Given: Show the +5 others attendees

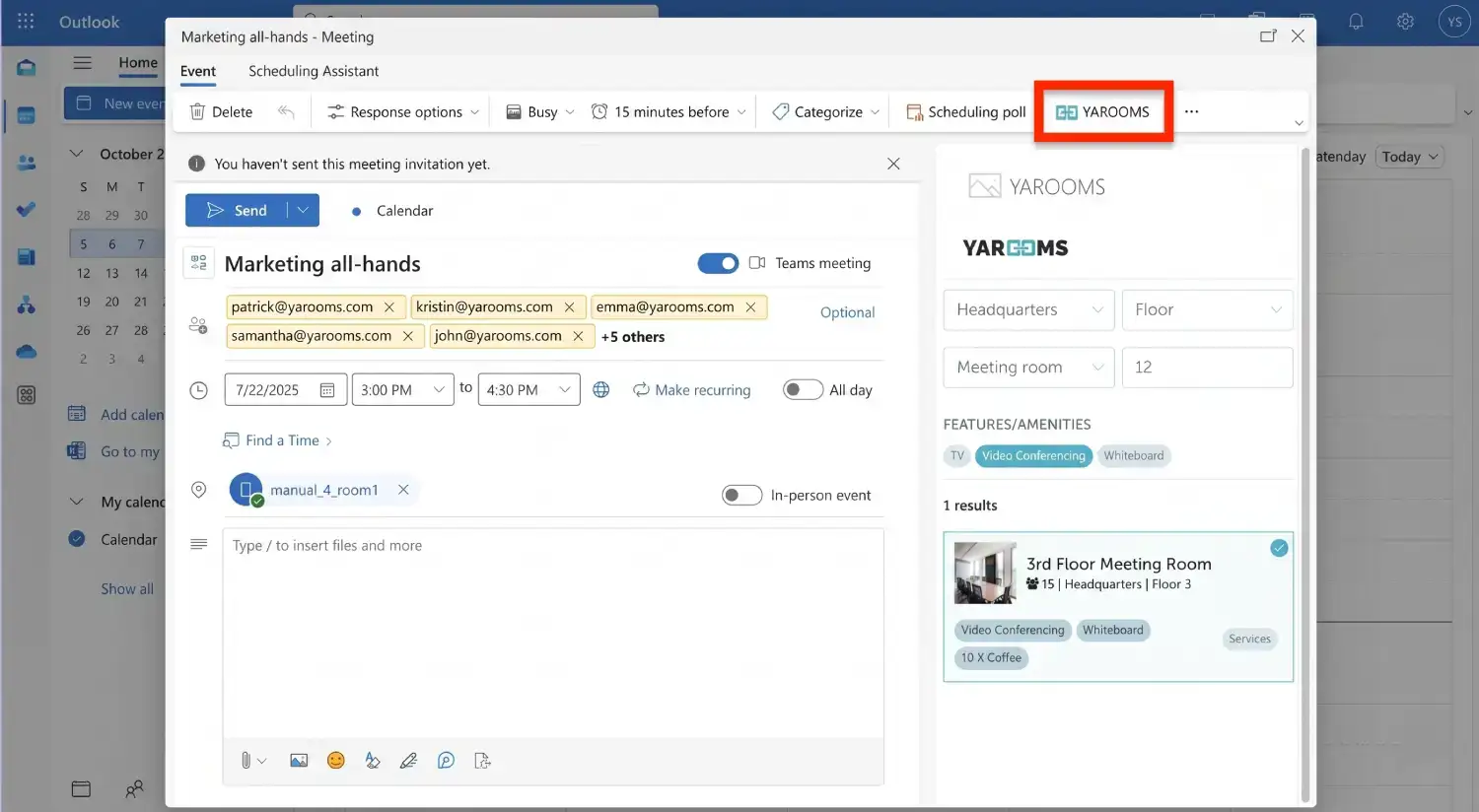Looking at the screenshot, I should 633,337.
